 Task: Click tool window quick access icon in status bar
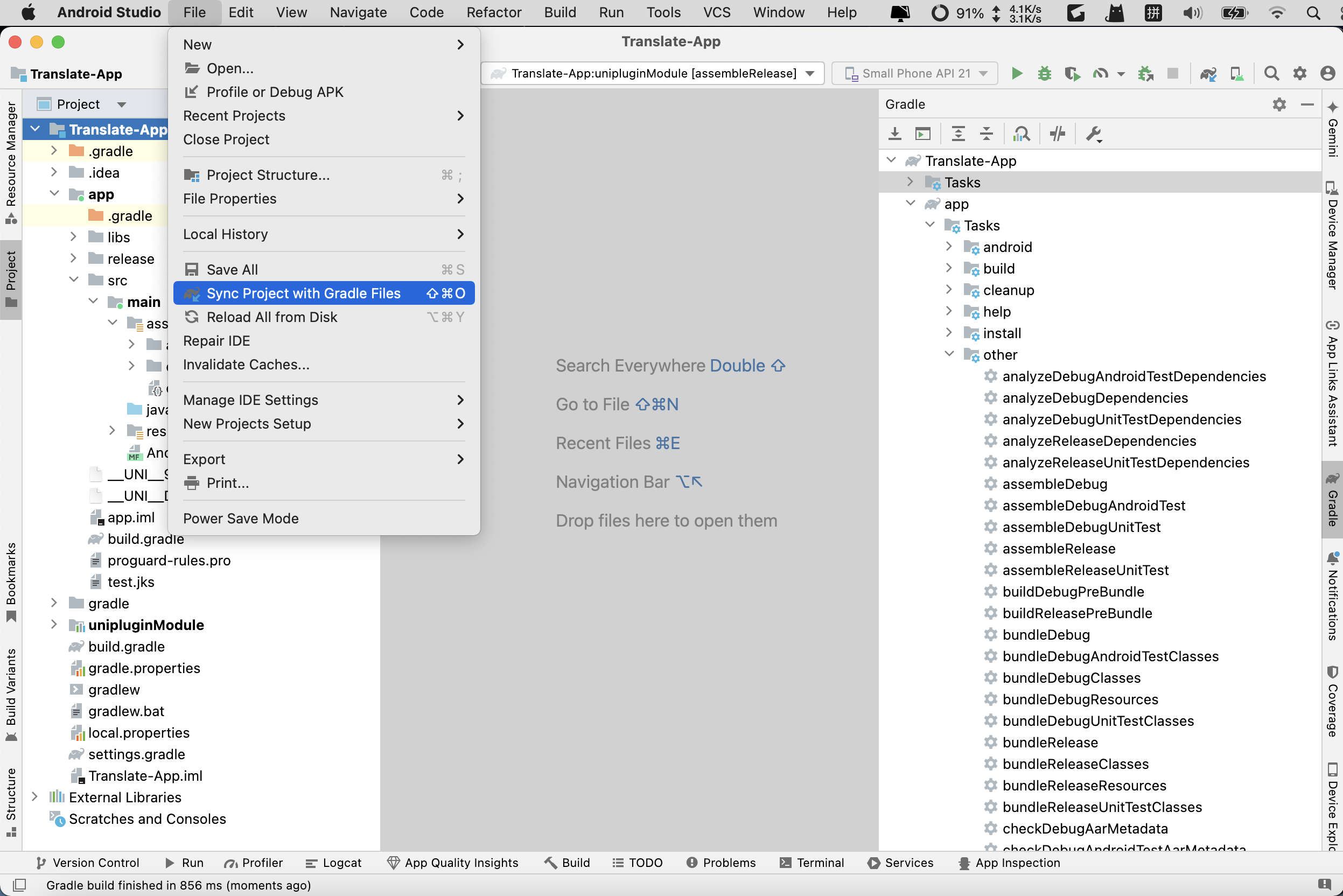(19, 885)
